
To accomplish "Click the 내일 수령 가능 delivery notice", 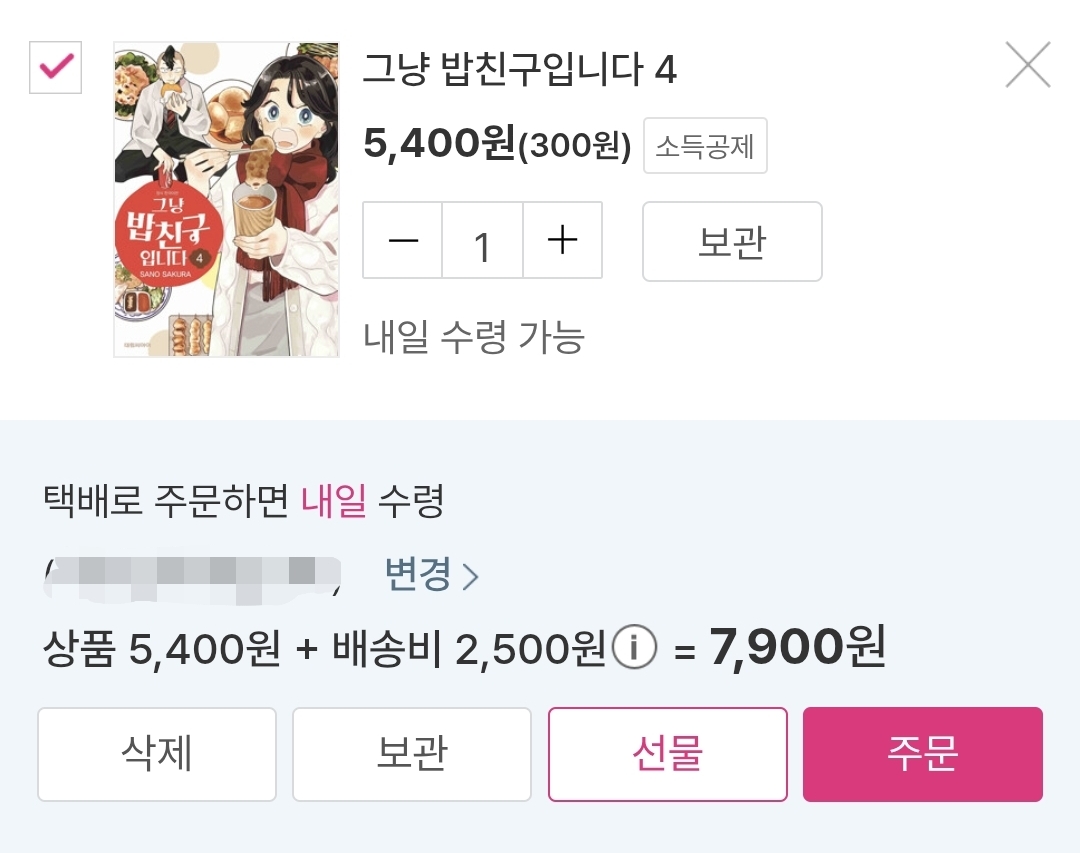I will pos(474,337).
